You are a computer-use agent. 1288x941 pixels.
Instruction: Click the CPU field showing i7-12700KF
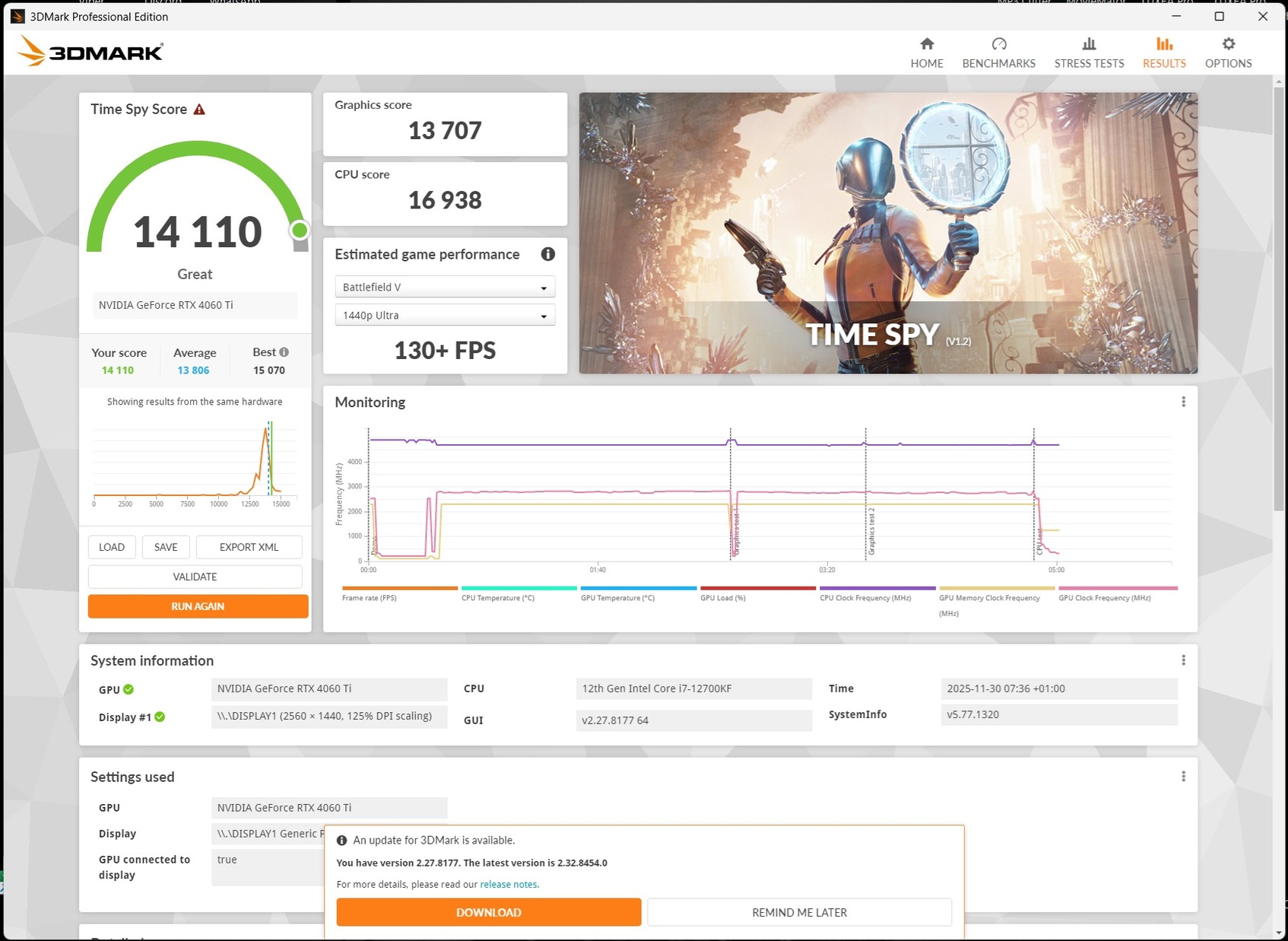pos(694,688)
